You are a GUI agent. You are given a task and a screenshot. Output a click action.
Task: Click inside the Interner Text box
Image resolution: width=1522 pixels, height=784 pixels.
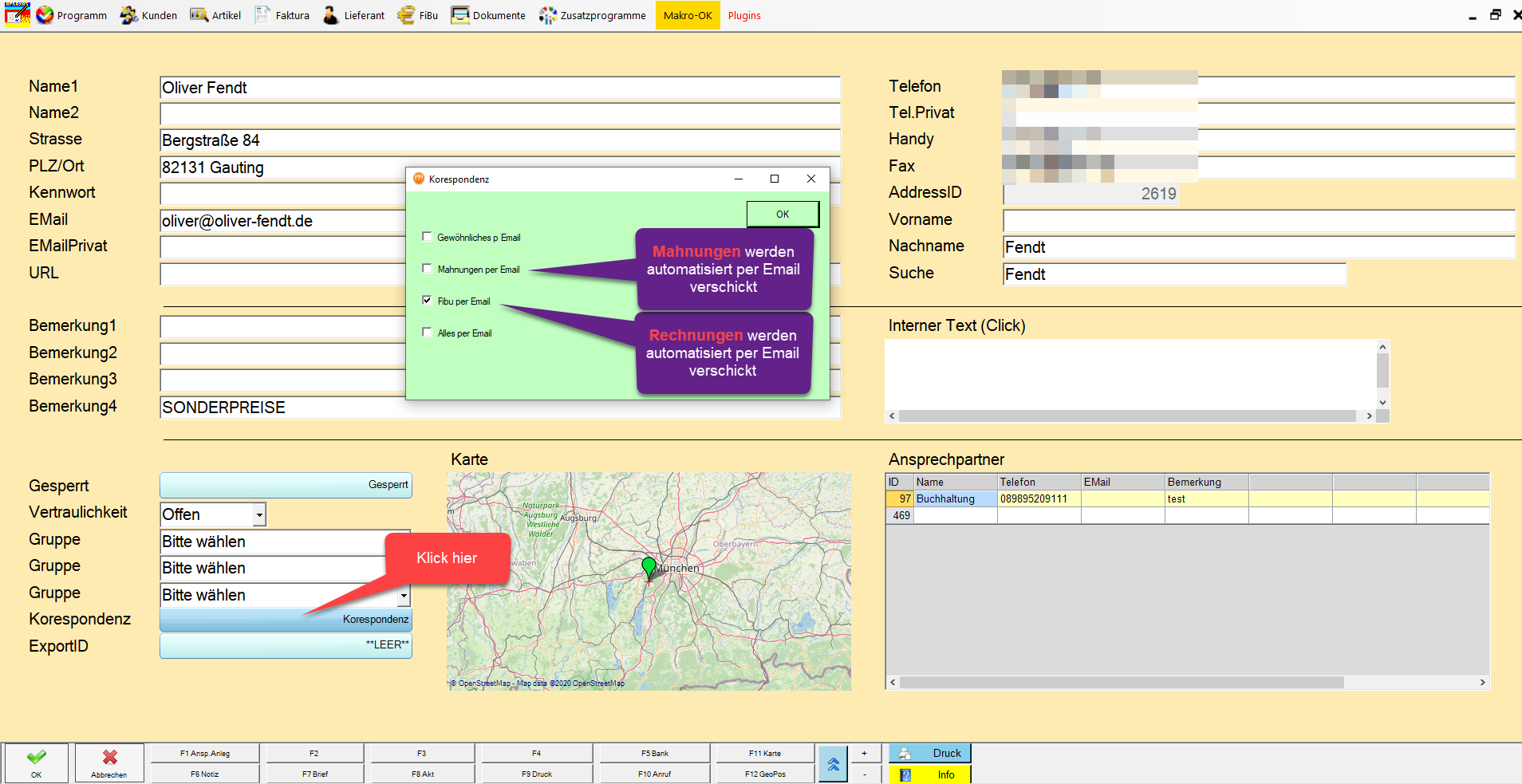1130,375
